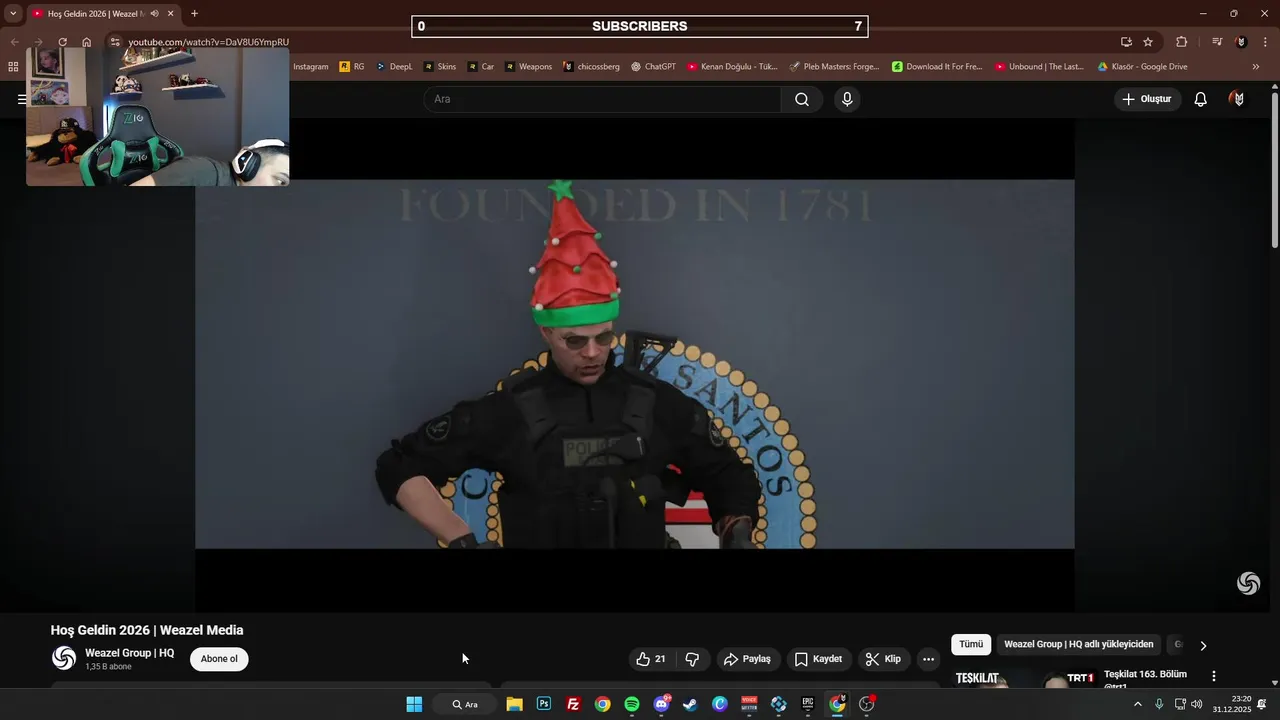
Task: Mute the tab via speaker icon
Action: (155, 13)
